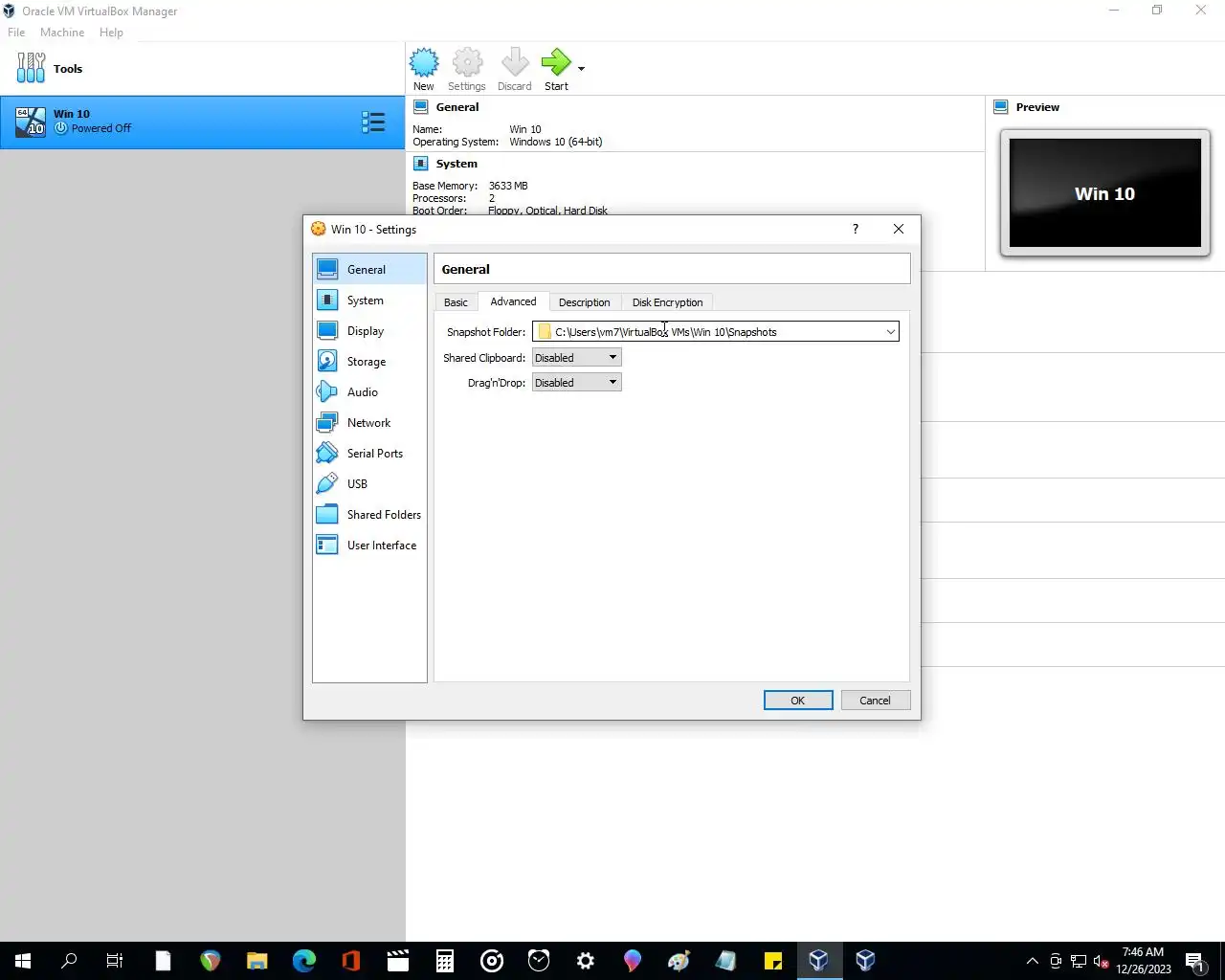Click General section header in details pane
Viewport: 1225px width, 980px height.
[457, 107]
